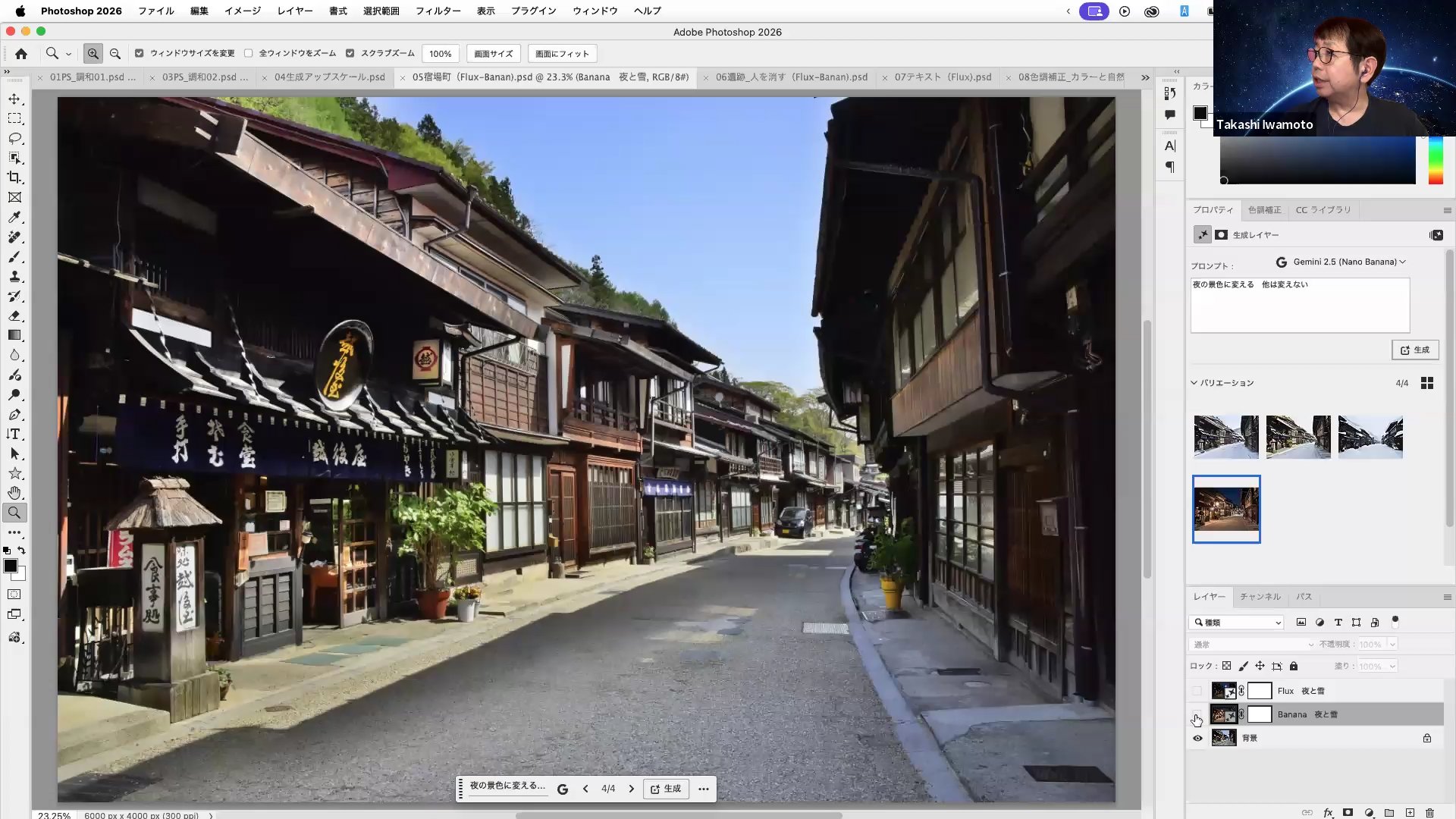Enable the 全ウィンドウをズーム checkbox
This screenshot has height=819, width=1456.
(249, 54)
